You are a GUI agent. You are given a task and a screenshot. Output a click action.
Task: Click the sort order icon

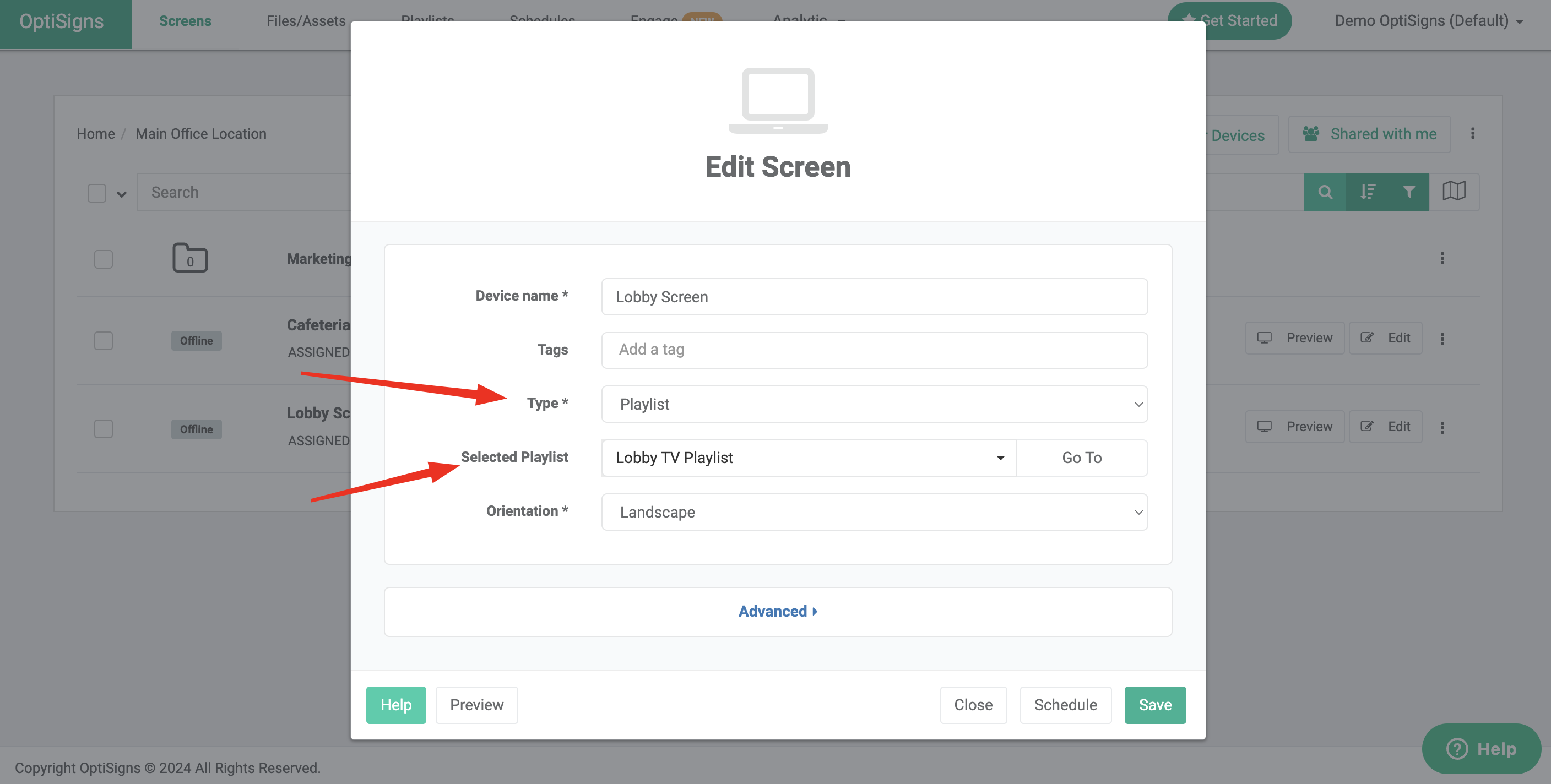pyautogui.click(x=1368, y=192)
